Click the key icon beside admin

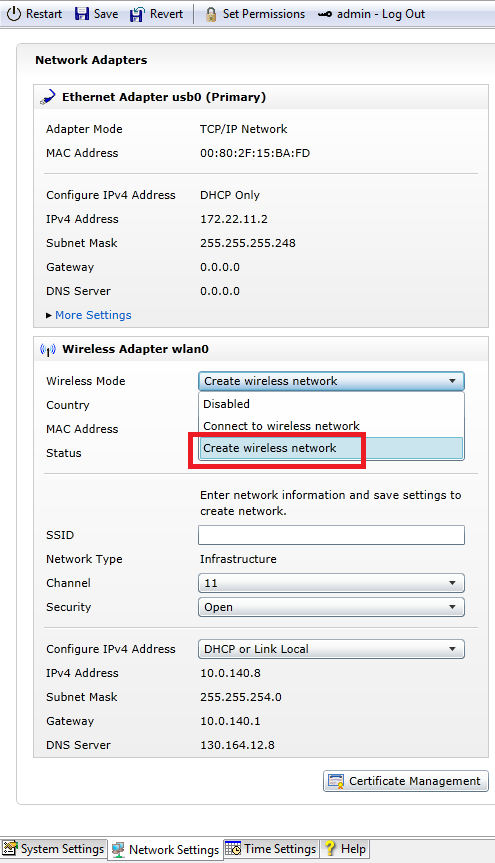(325, 14)
